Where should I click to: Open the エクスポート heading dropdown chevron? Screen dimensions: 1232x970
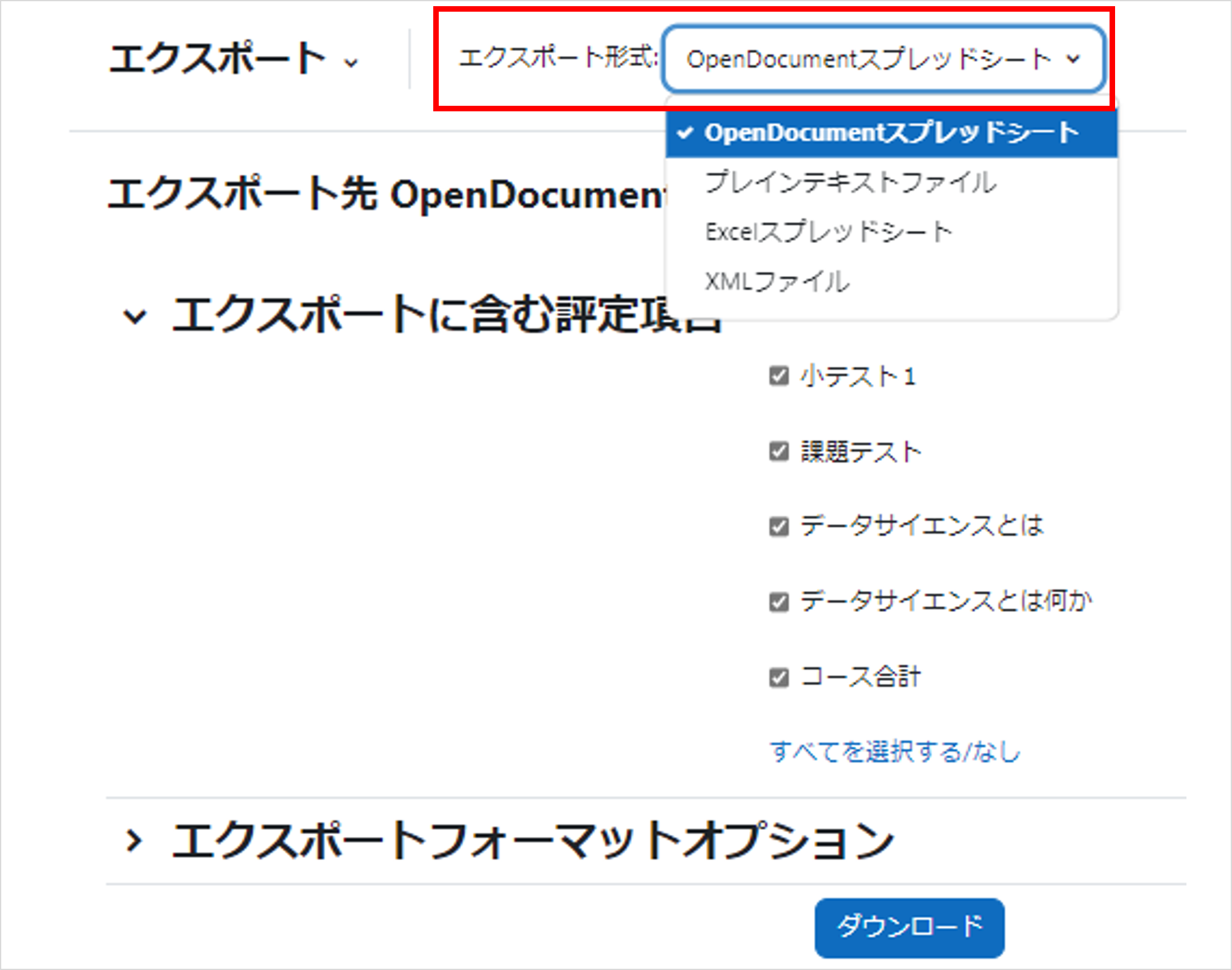point(351,63)
